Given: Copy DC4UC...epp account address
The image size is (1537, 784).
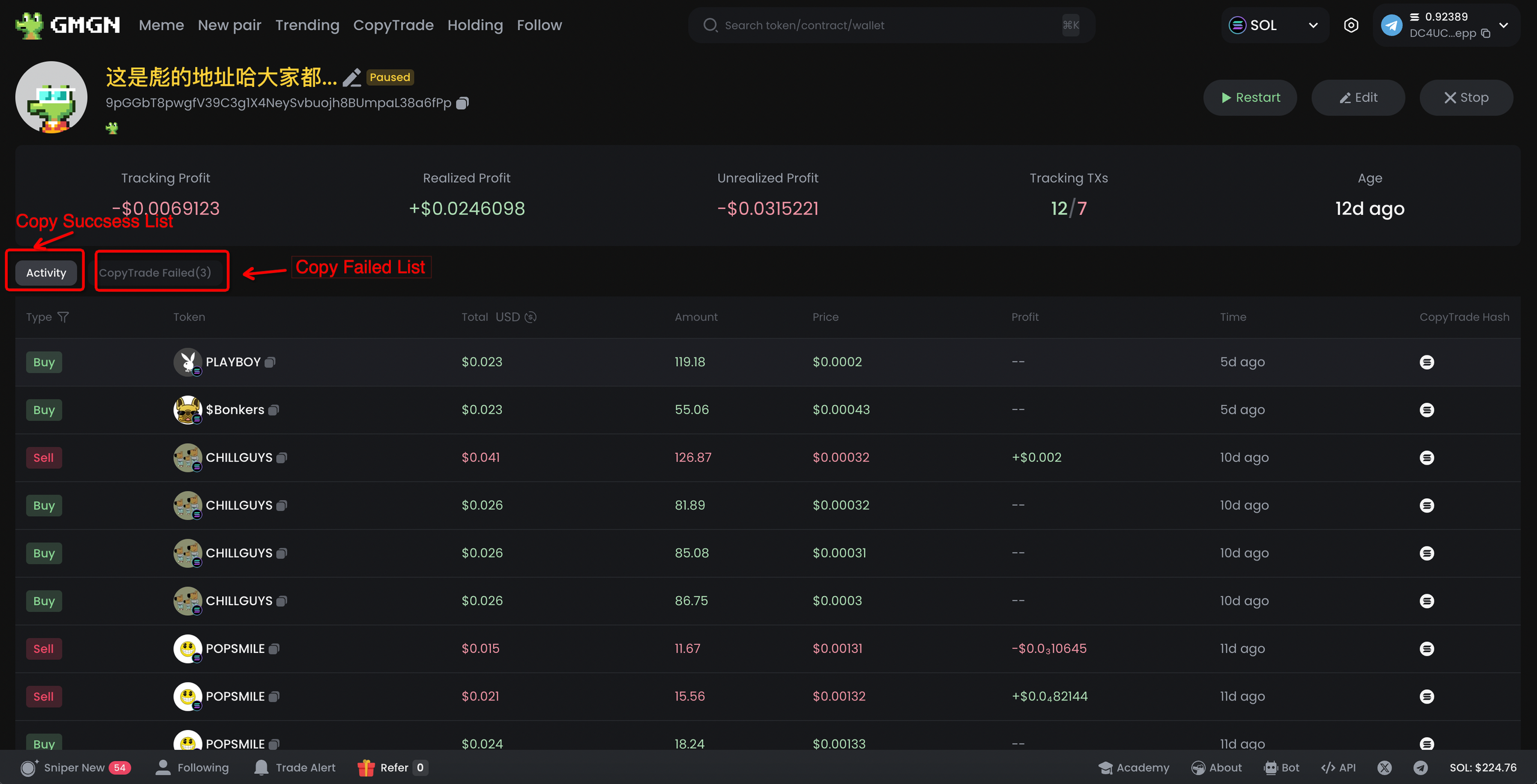Looking at the screenshot, I should pos(1486,34).
